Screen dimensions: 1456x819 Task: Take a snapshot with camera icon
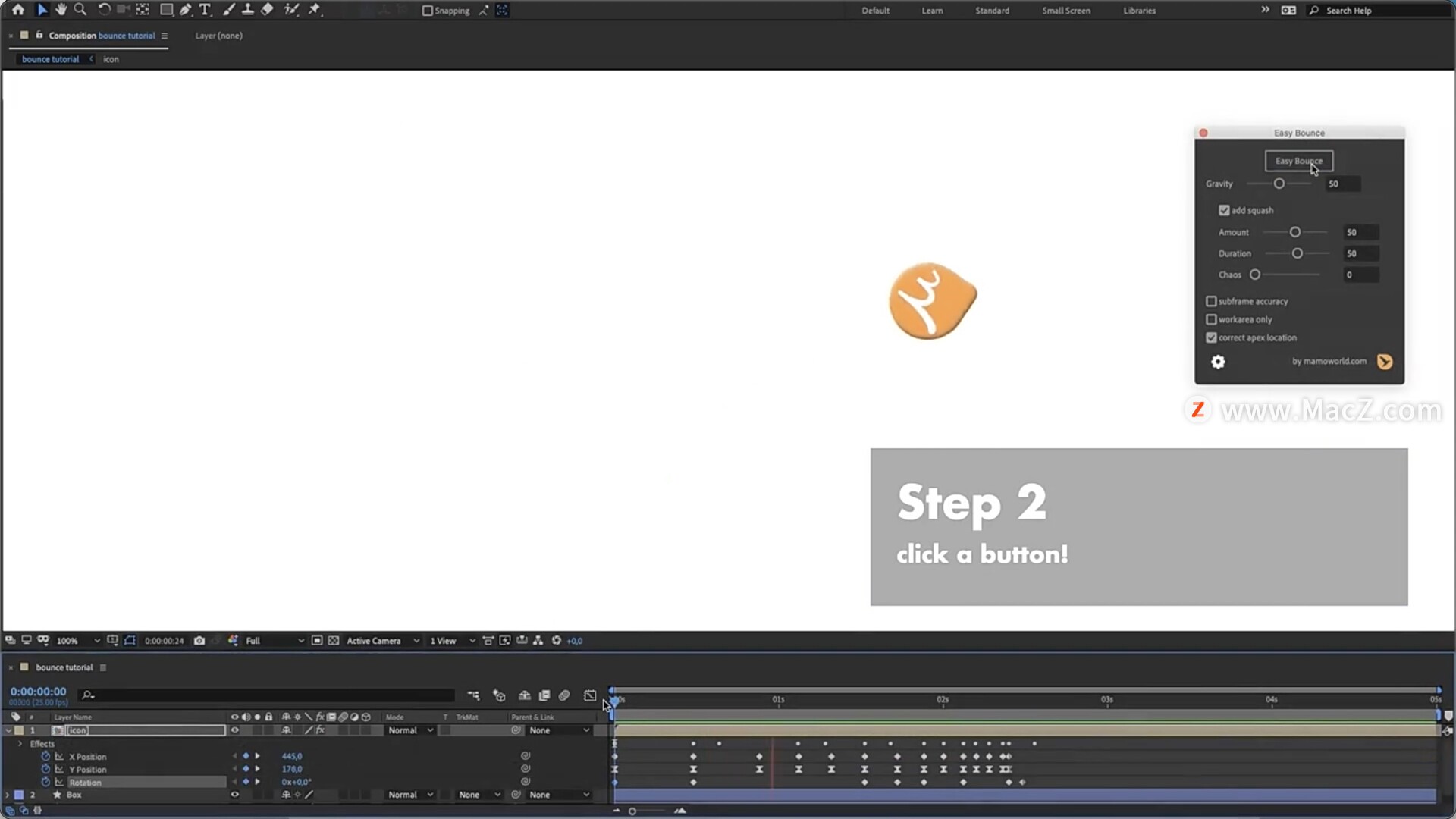tap(199, 641)
